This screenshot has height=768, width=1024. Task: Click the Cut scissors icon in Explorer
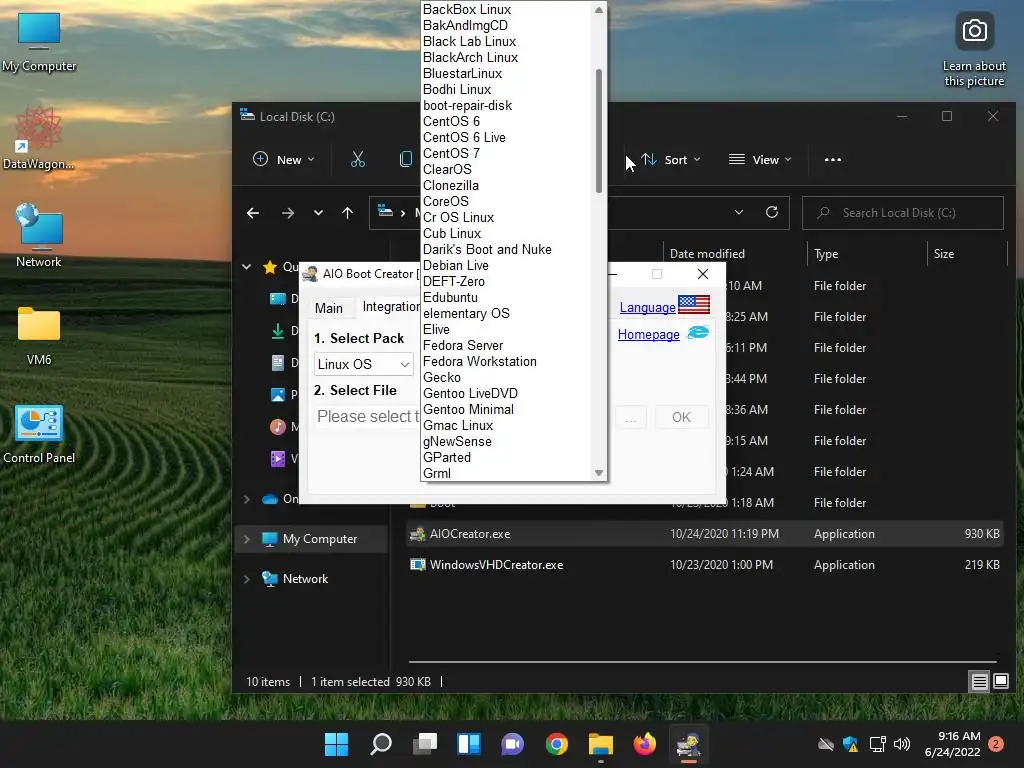pos(358,159)
